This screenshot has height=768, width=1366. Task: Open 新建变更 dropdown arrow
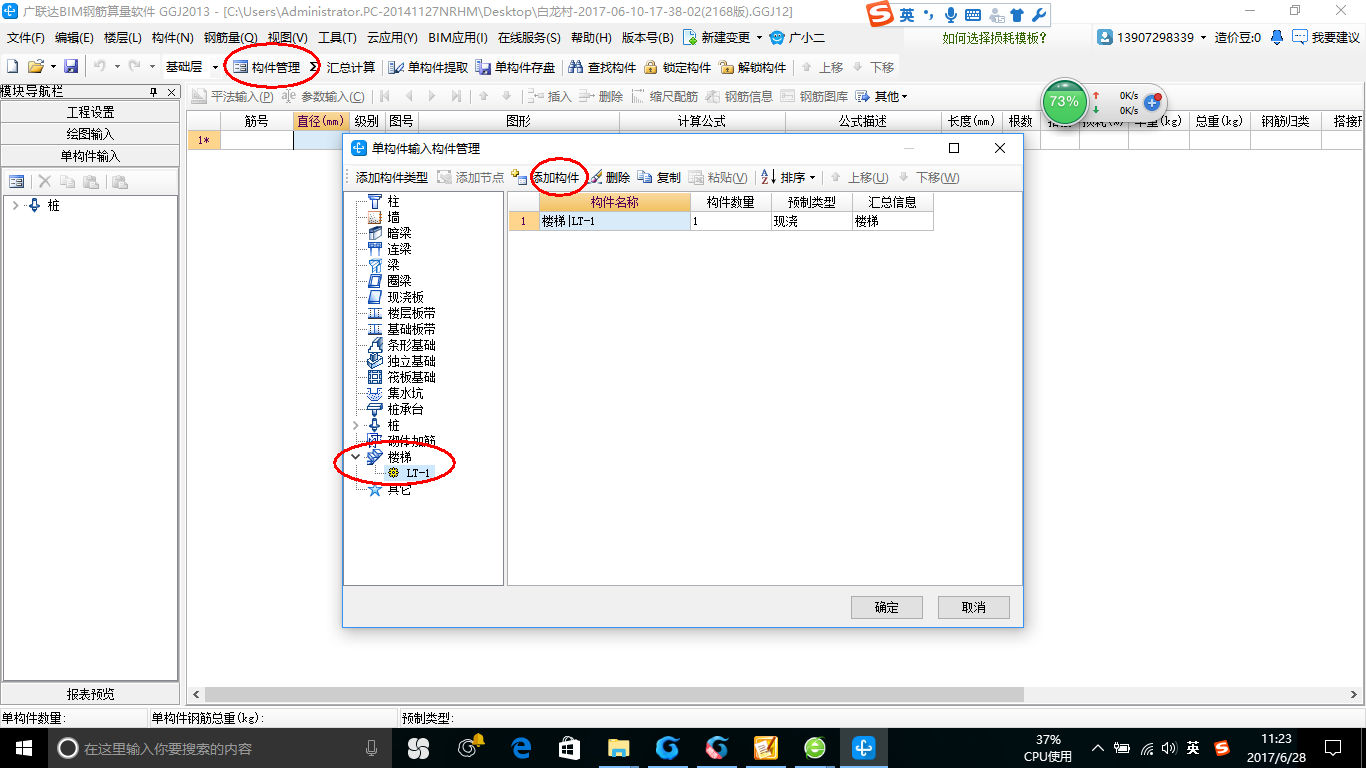759,38
